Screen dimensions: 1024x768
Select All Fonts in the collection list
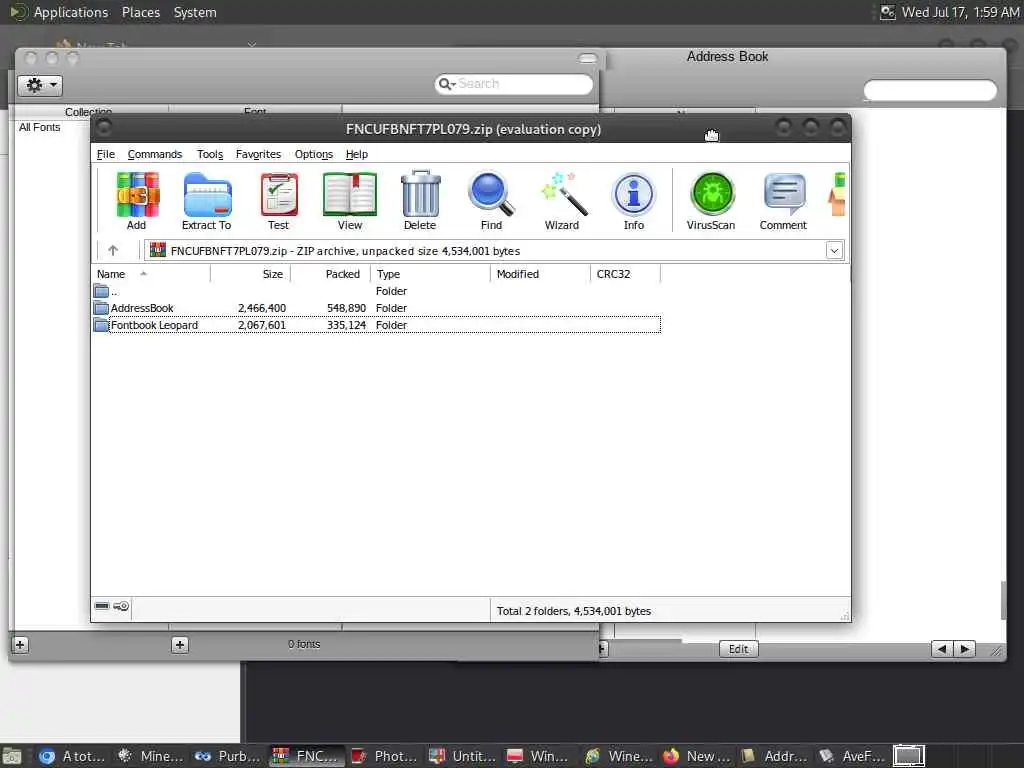point(39,127)
